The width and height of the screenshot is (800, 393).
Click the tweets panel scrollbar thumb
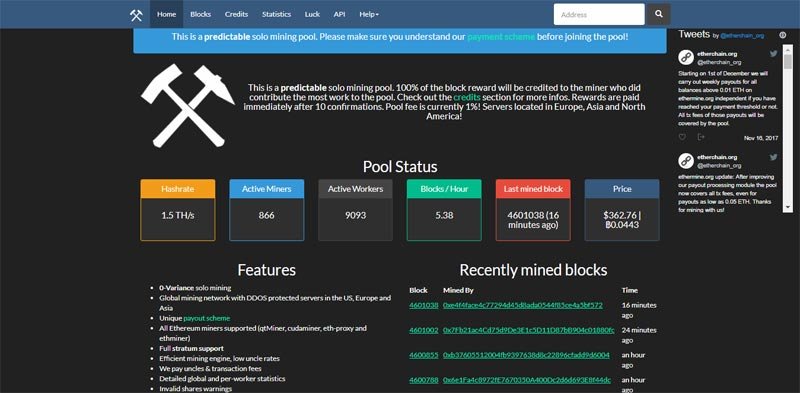click(x=788, y=62)
